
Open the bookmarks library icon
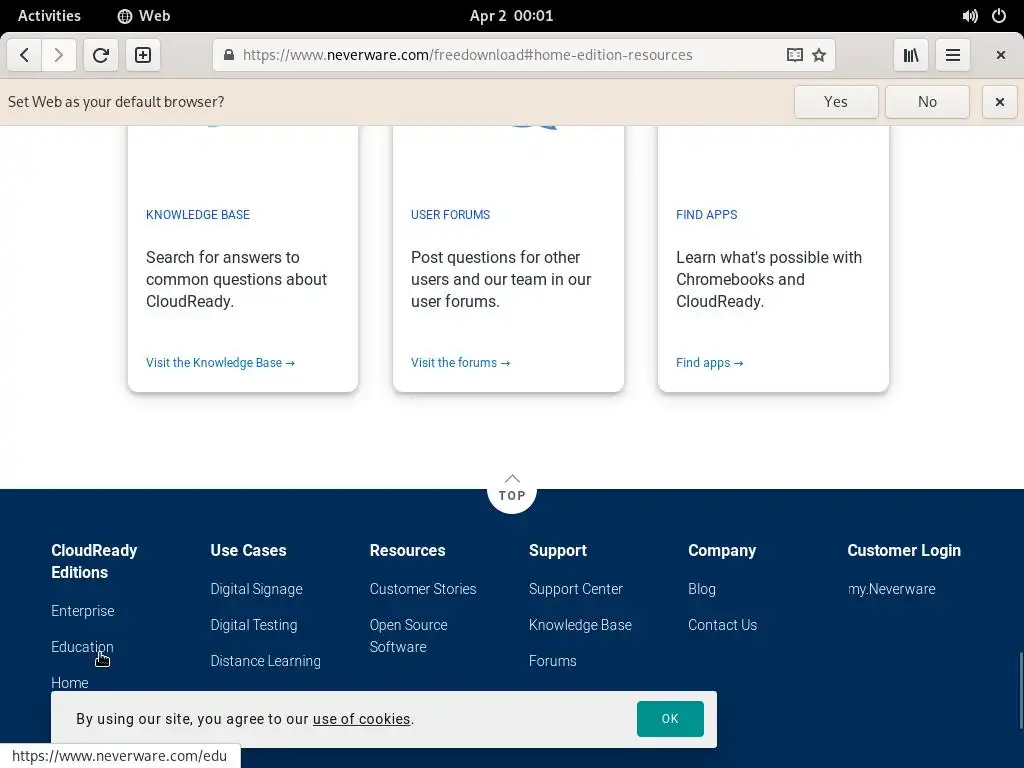(911, 55)
